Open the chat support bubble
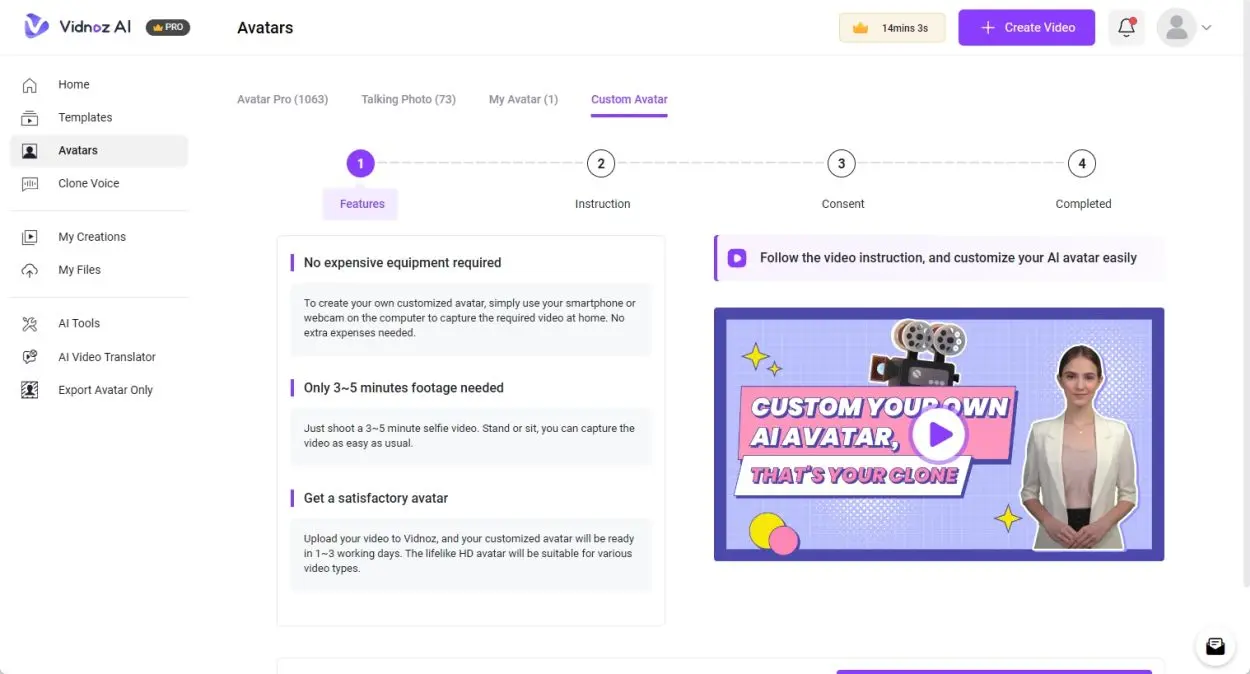The image size is (1250, 674). click(1214, 646)
